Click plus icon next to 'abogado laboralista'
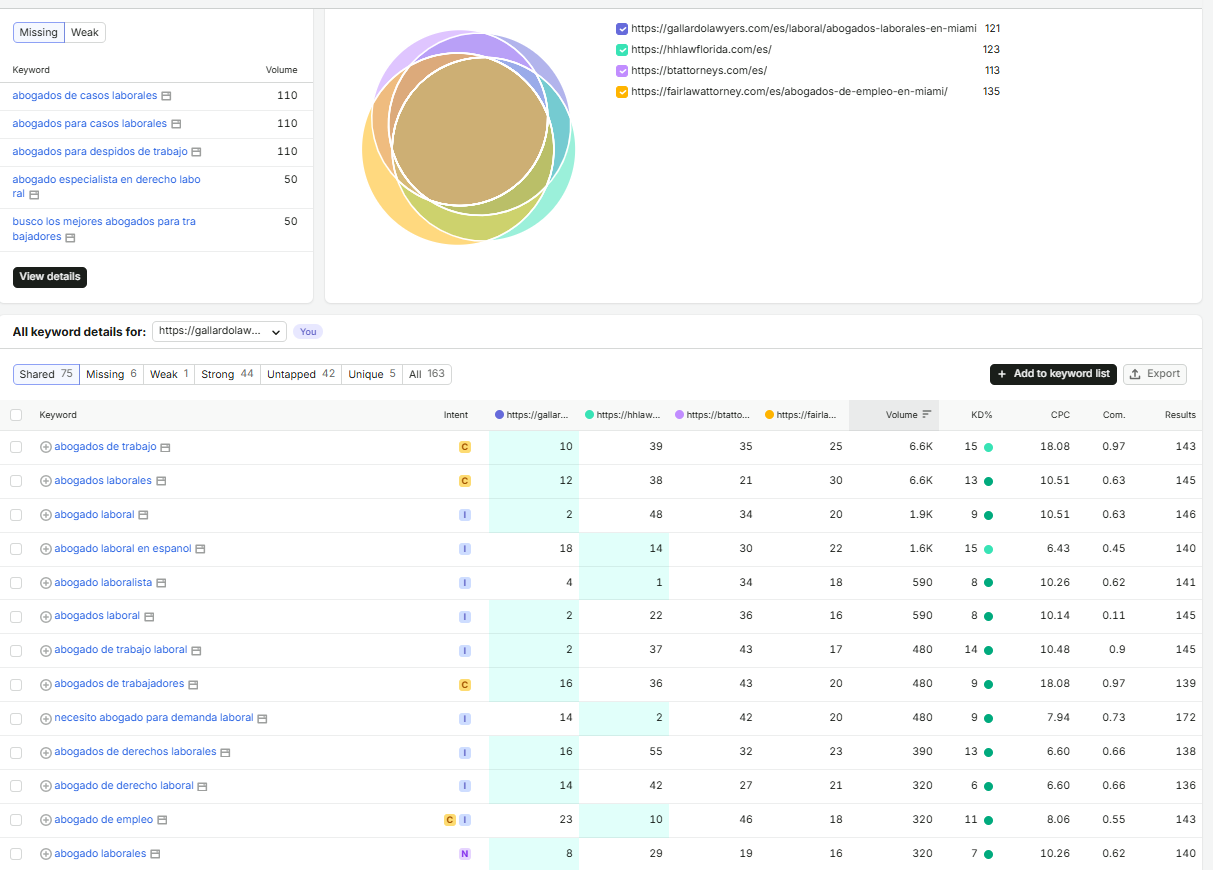This screenshot has height=870, width=1213. pyautogui.click(x=45, y=583)
